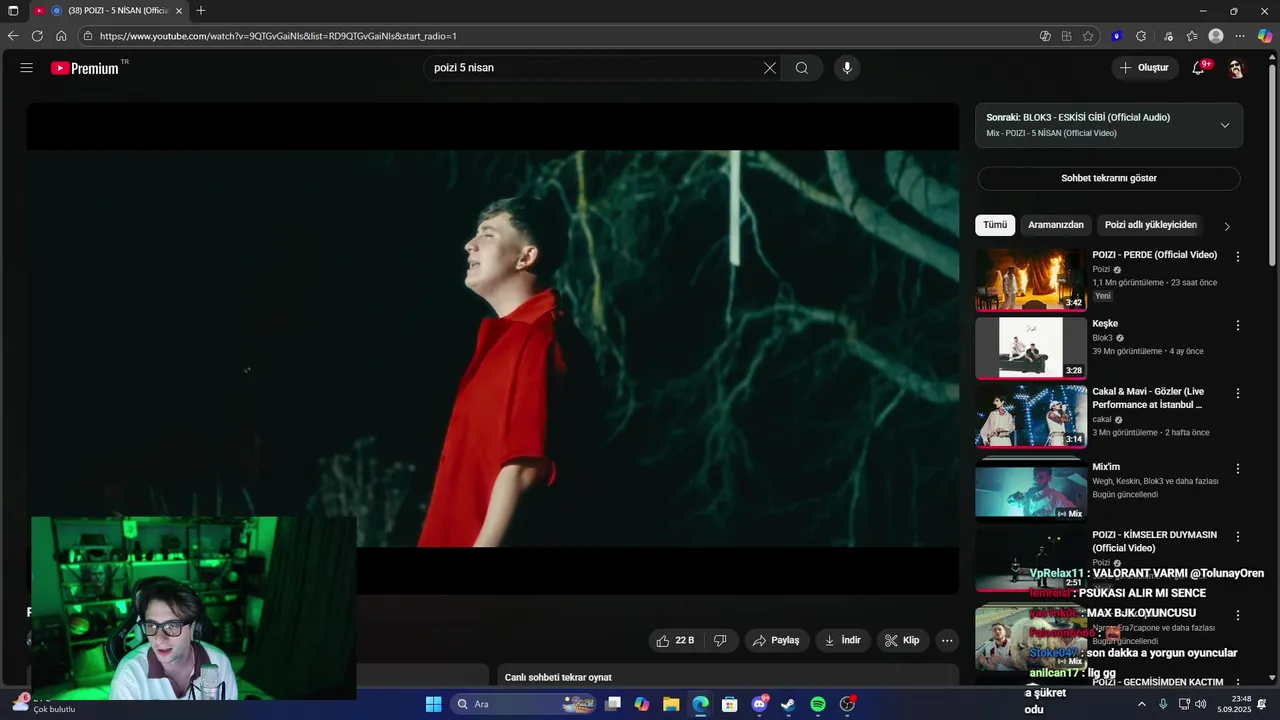Open File Explorer from taskbar
This screenshot has height=720, width=1280.
pos(671,704)
